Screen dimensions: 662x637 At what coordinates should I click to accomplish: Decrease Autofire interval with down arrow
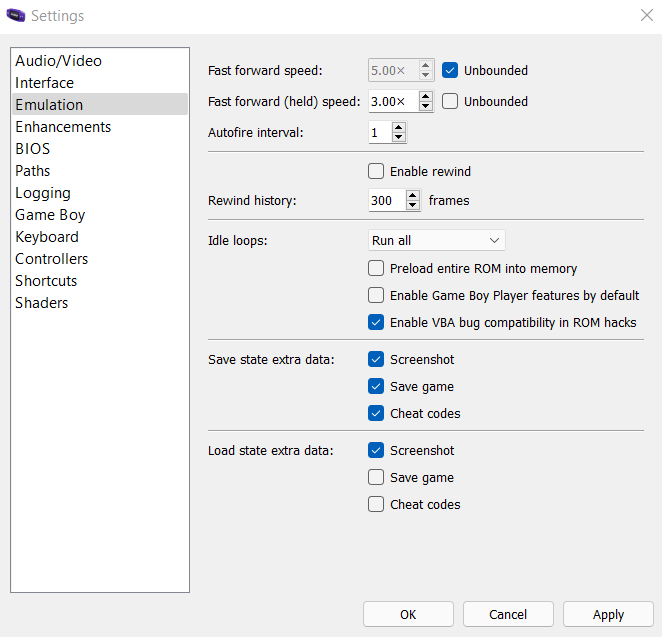[x=399, y=137]
